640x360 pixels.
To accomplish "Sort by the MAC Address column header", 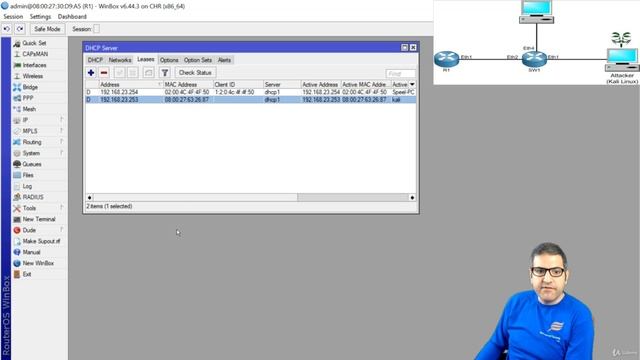I will coord(188,84).
